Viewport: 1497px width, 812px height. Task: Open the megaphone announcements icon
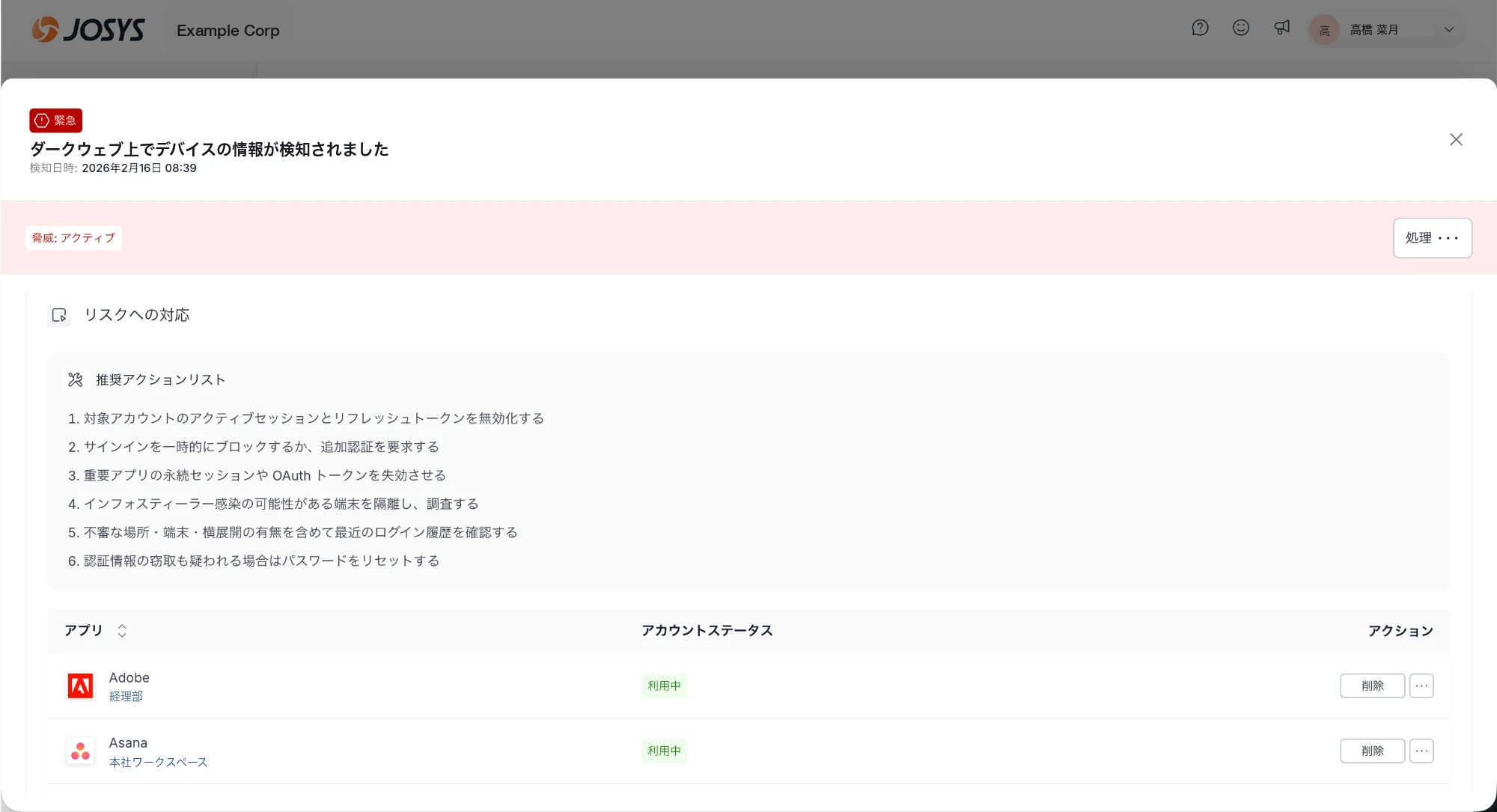[1282, 28]
